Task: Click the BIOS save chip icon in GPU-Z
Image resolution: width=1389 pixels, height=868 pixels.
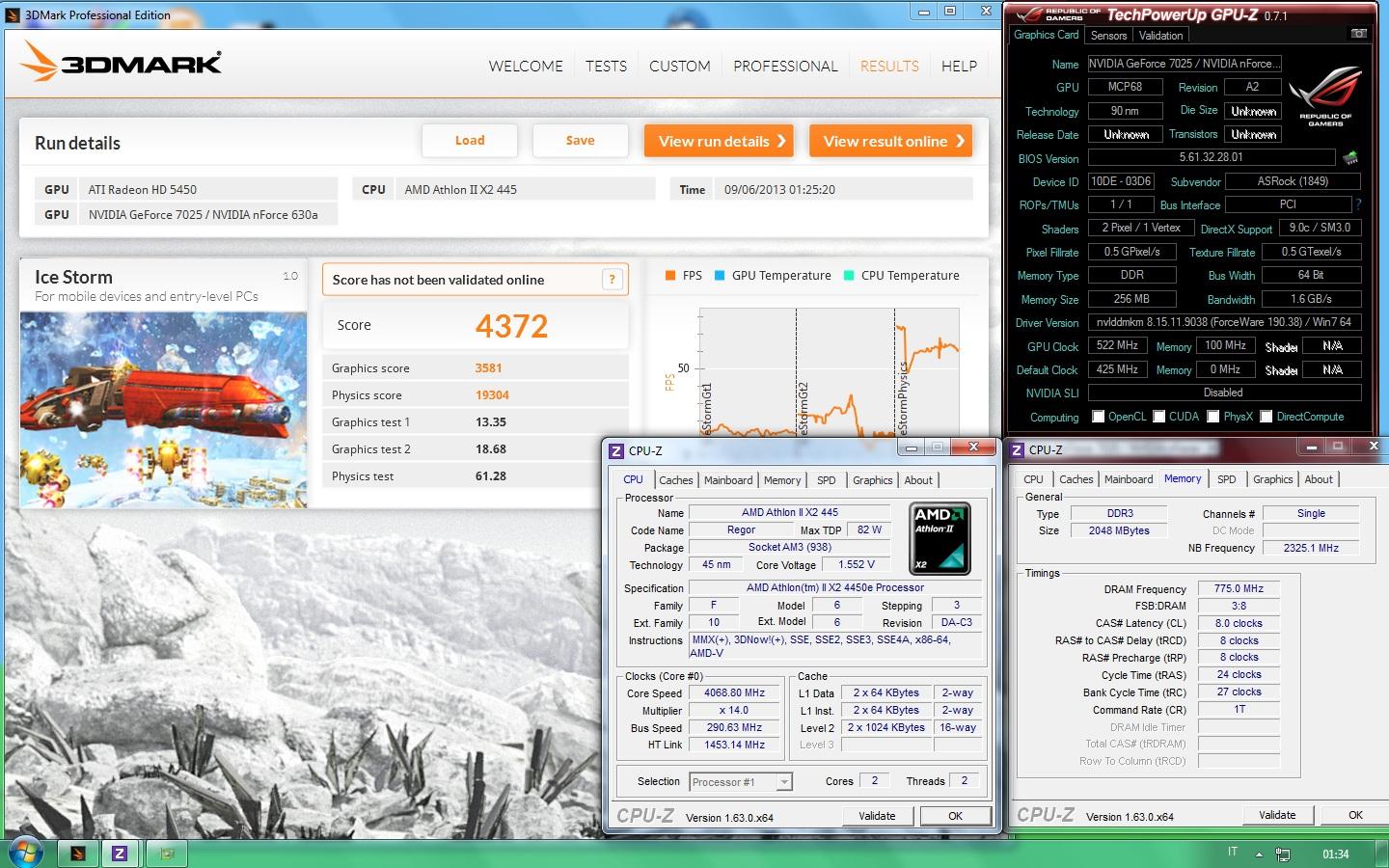Action: point(1350,157)
